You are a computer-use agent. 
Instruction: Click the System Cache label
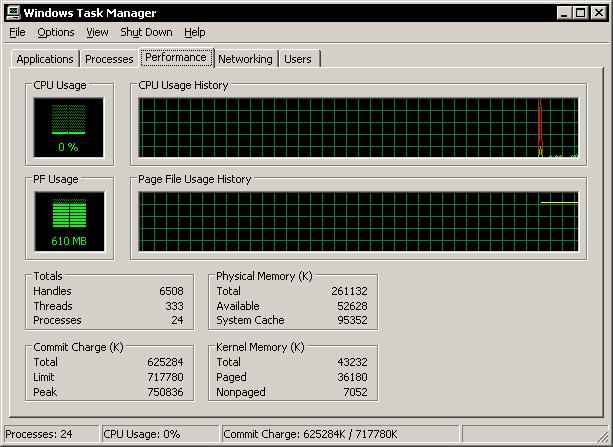click(x=250, y=320)
